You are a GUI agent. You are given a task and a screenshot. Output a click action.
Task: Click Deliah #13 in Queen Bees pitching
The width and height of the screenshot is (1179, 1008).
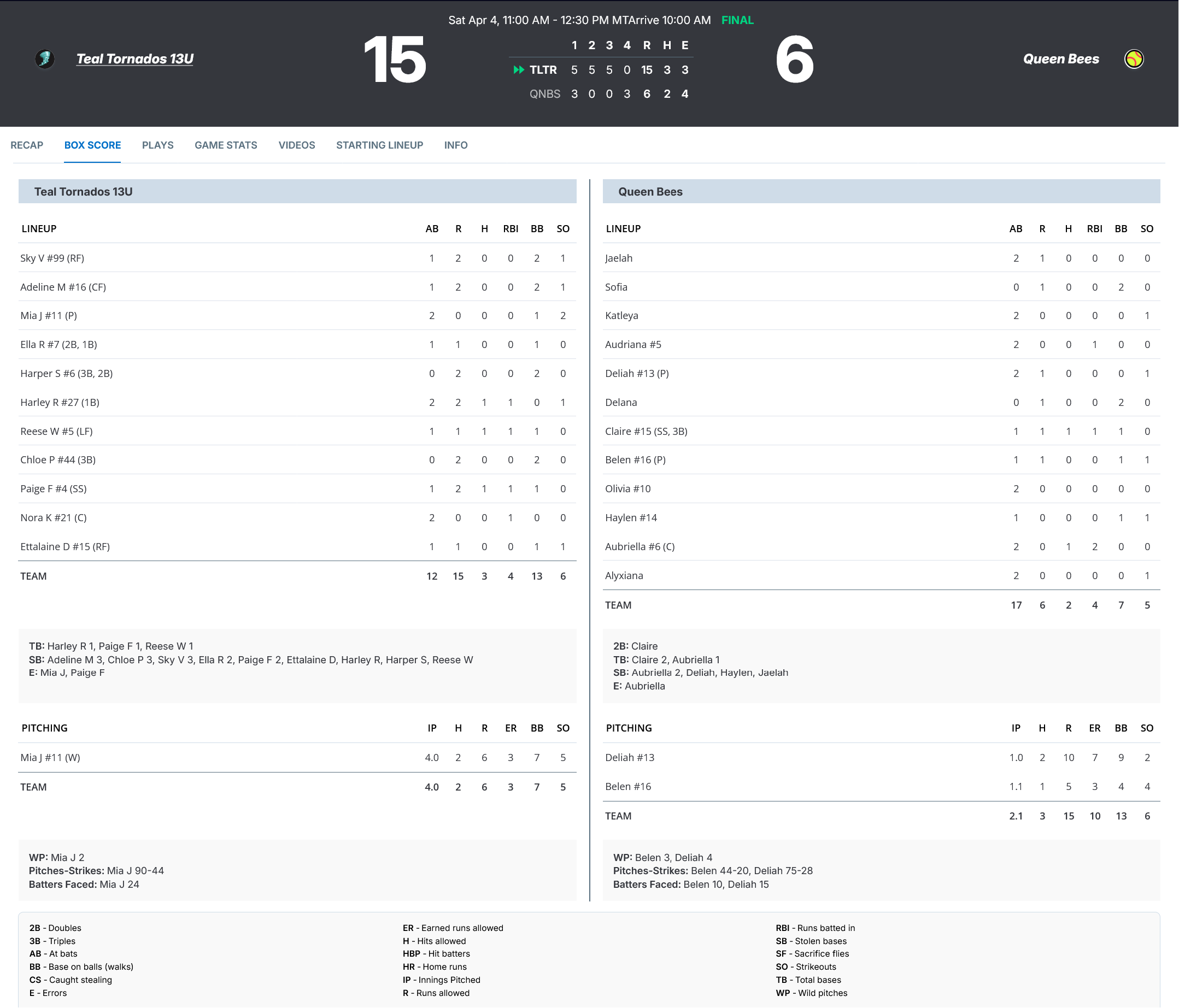(x=629, y=758)
